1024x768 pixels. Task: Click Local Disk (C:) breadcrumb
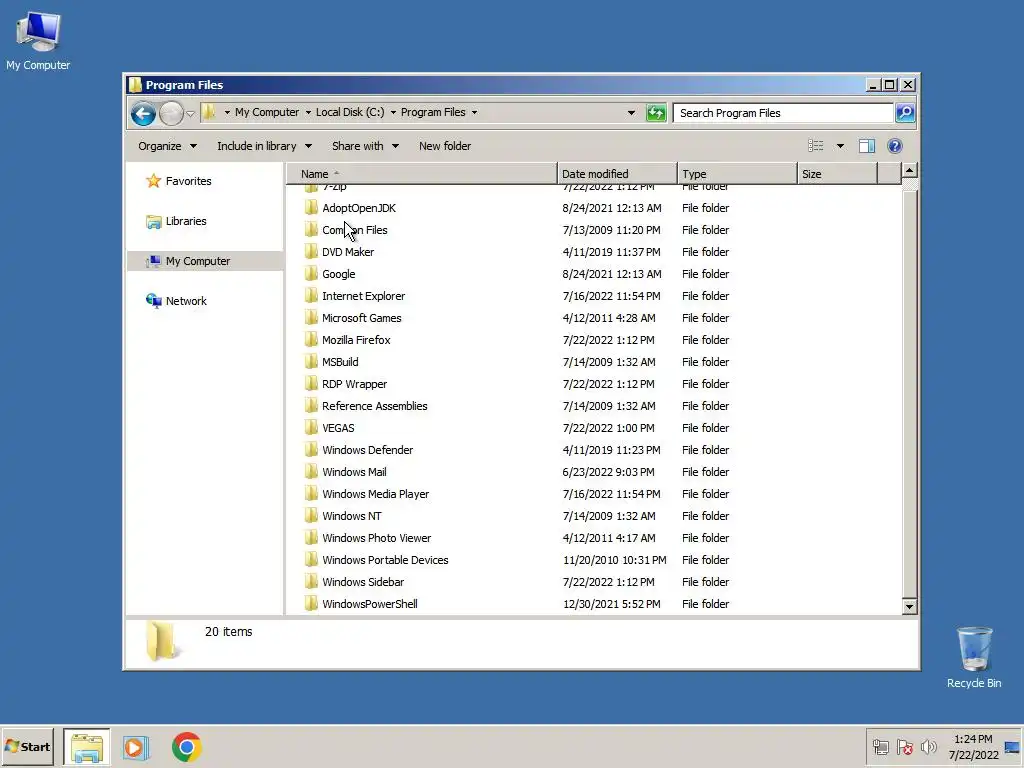(x=350, y=112)
